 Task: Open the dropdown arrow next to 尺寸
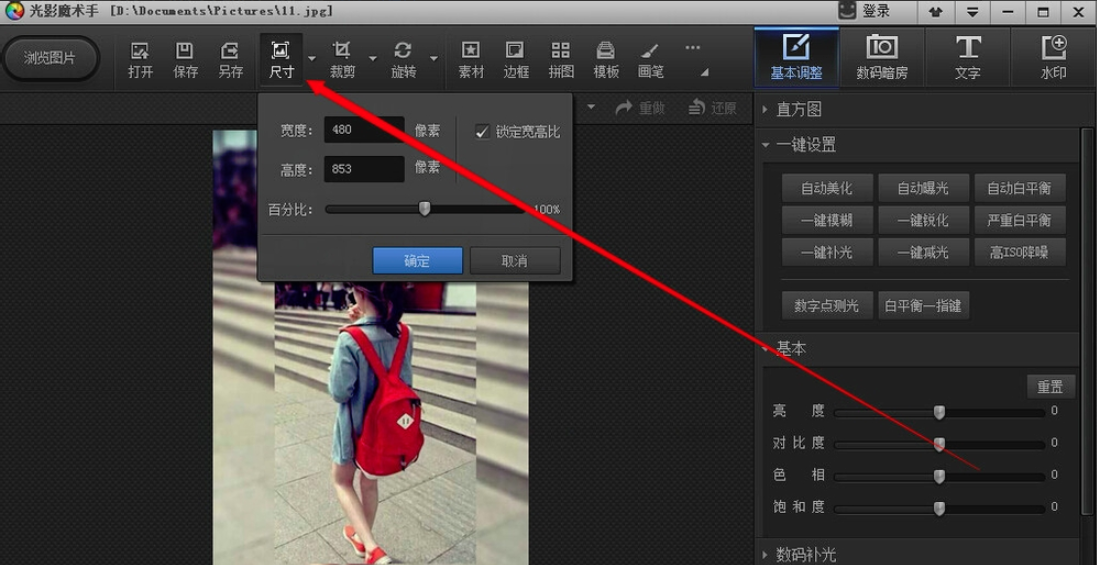[312, 59]
